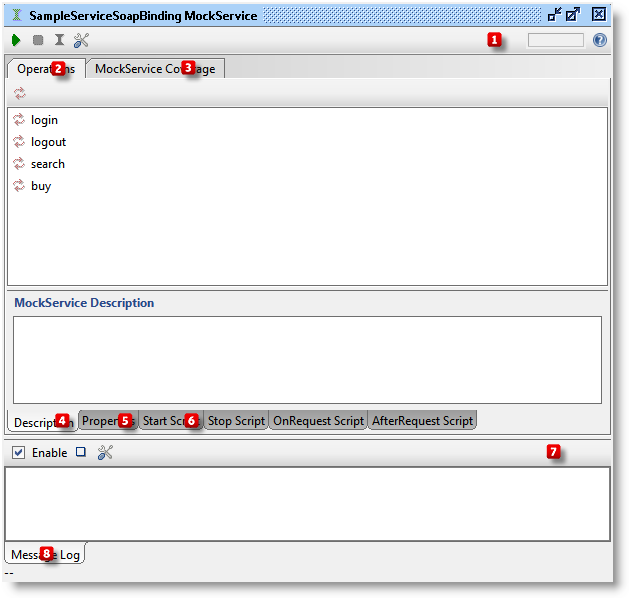Select the buy operation text
This screenshot has width=629, height=598.
click(41, 186)
